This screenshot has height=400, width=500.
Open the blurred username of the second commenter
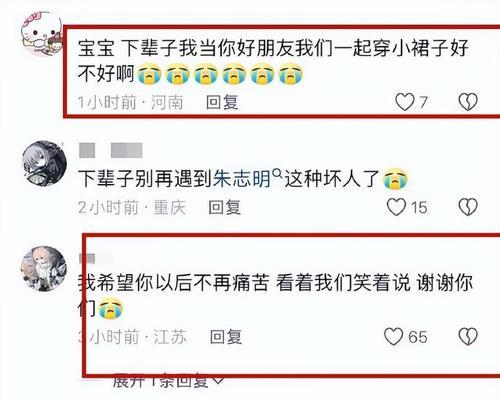click(111, 151)
